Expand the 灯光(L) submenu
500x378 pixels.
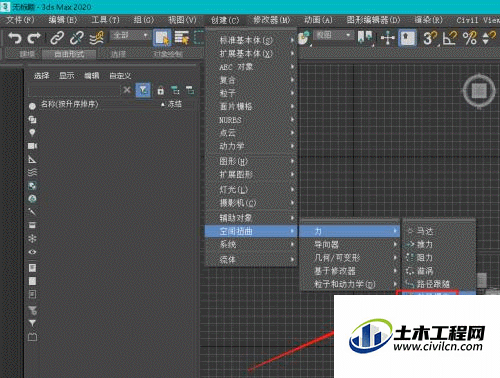[x=251, y=189]
